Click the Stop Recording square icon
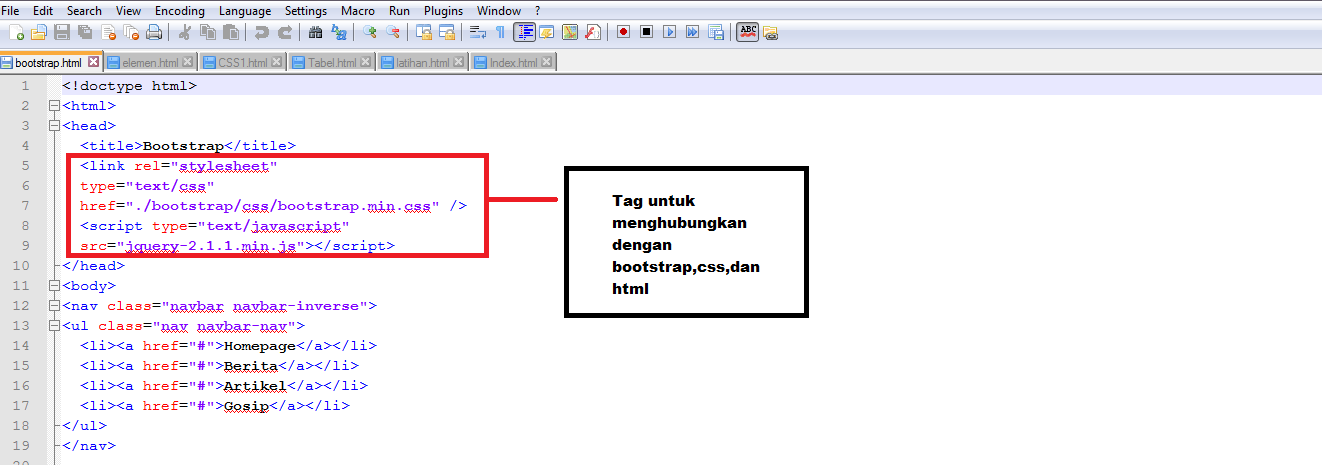 [x=647, y=32]
